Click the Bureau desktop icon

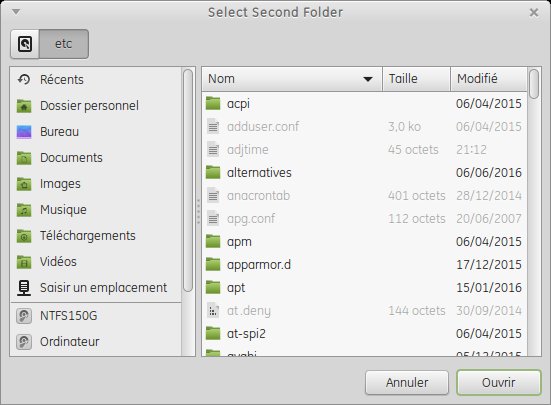coord(24,132)
